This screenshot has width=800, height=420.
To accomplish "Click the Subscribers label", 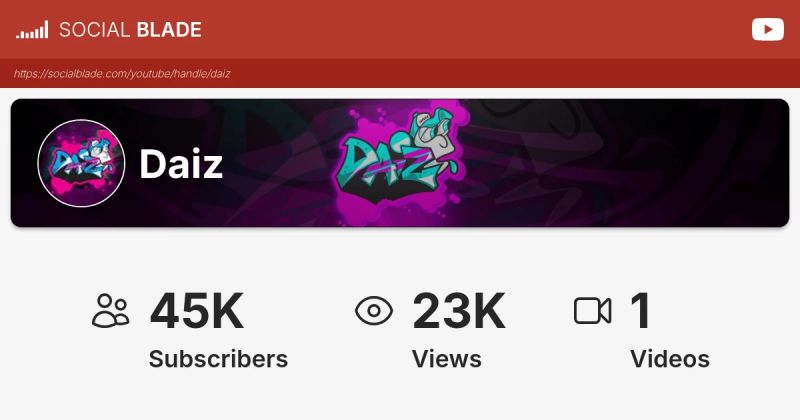I will coord(218,359).
